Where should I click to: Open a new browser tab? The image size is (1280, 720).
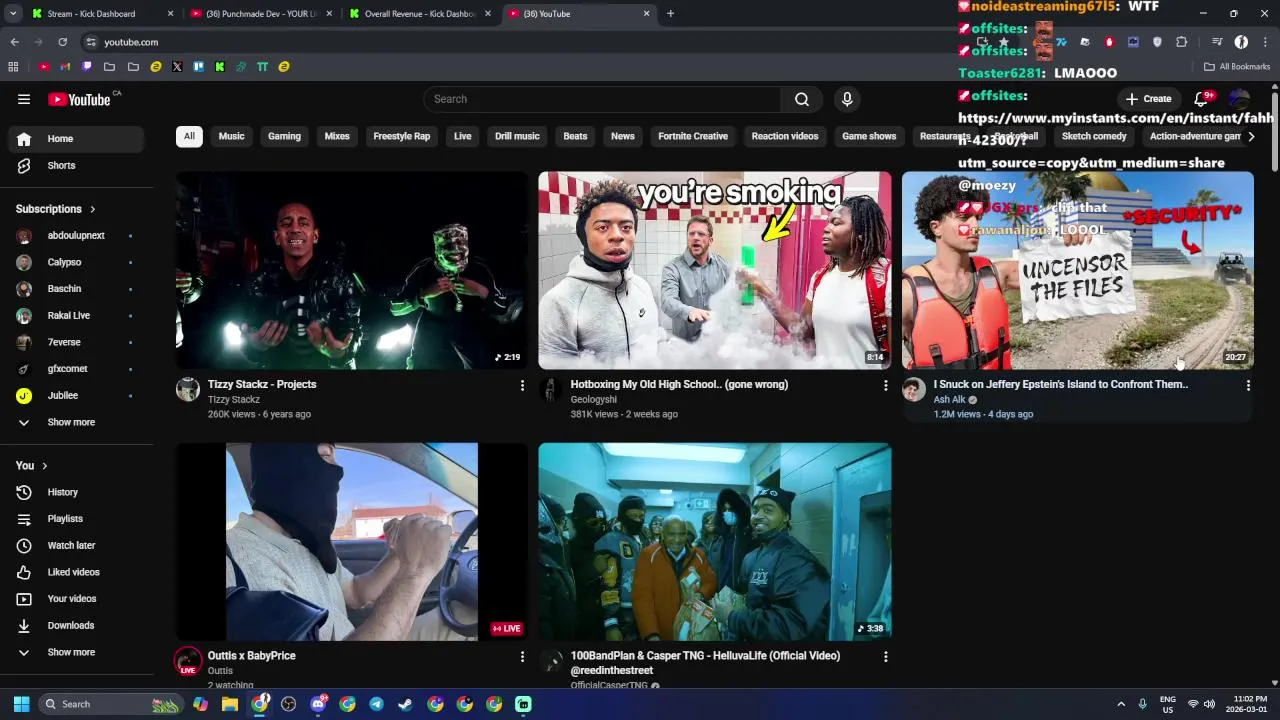[670, 14]
